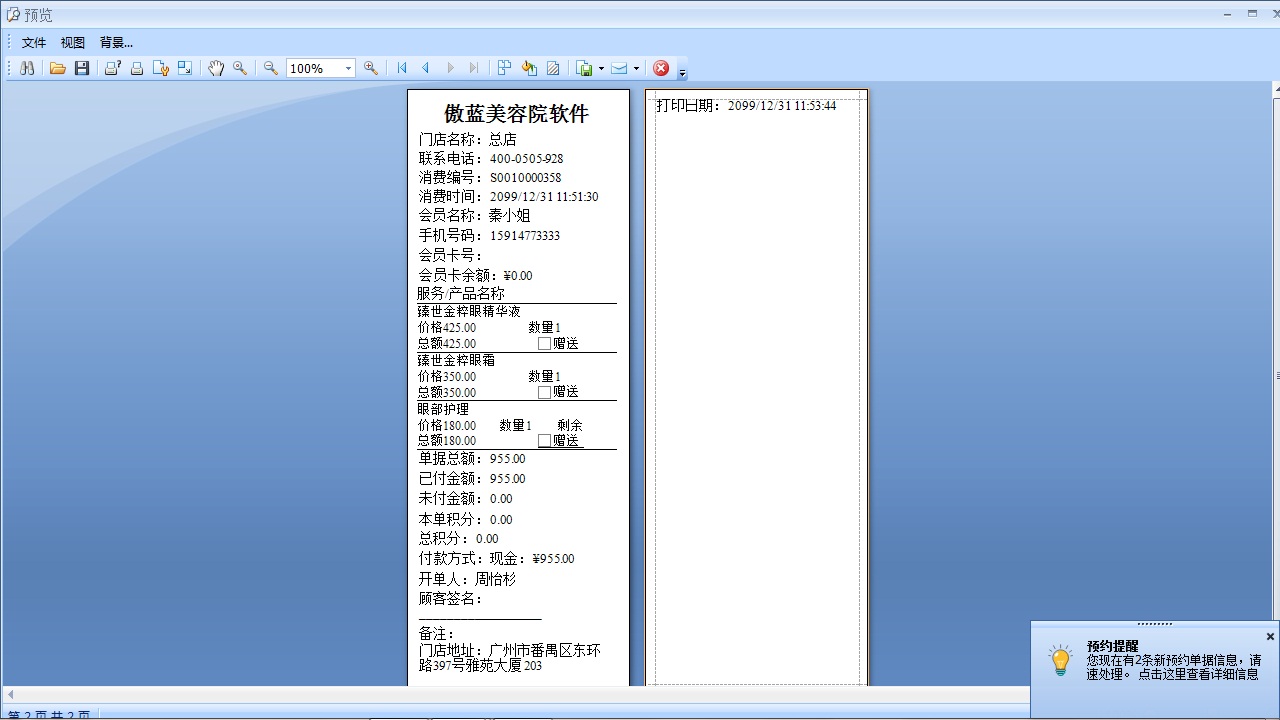Toggle 赠送 checkbox for 臻世金粹眼精华液
1280x720 pixels.
545,343
